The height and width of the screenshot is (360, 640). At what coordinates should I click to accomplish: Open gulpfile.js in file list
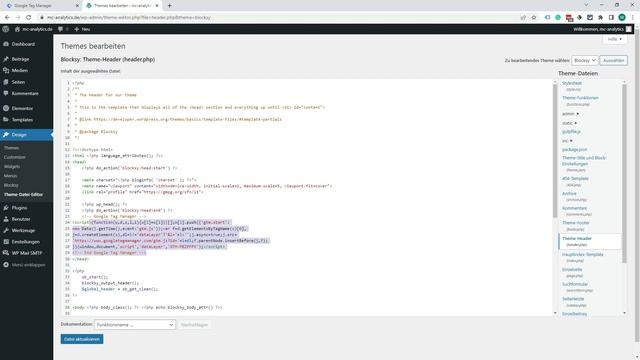click(x=571, y=132)
